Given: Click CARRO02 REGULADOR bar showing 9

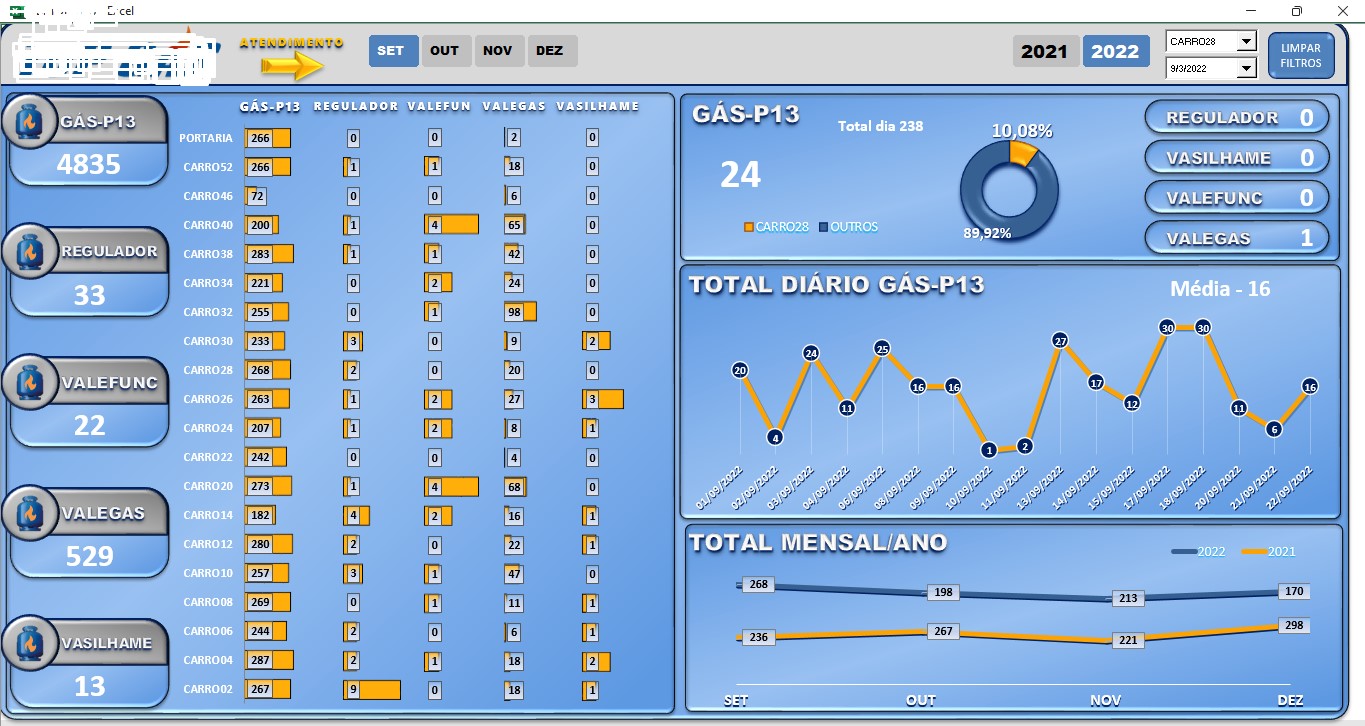Looking at the screenshot, I should 371,689.
